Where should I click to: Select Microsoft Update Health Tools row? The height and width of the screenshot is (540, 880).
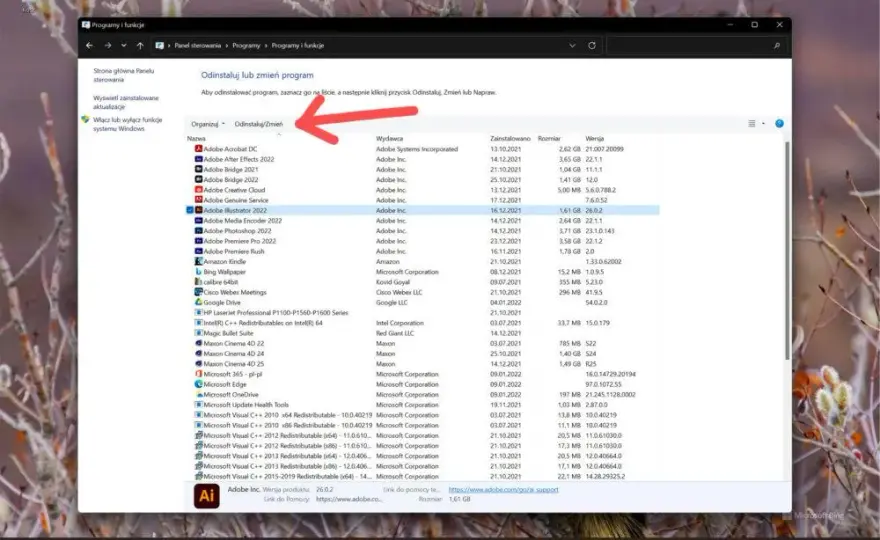coord(423,405)
